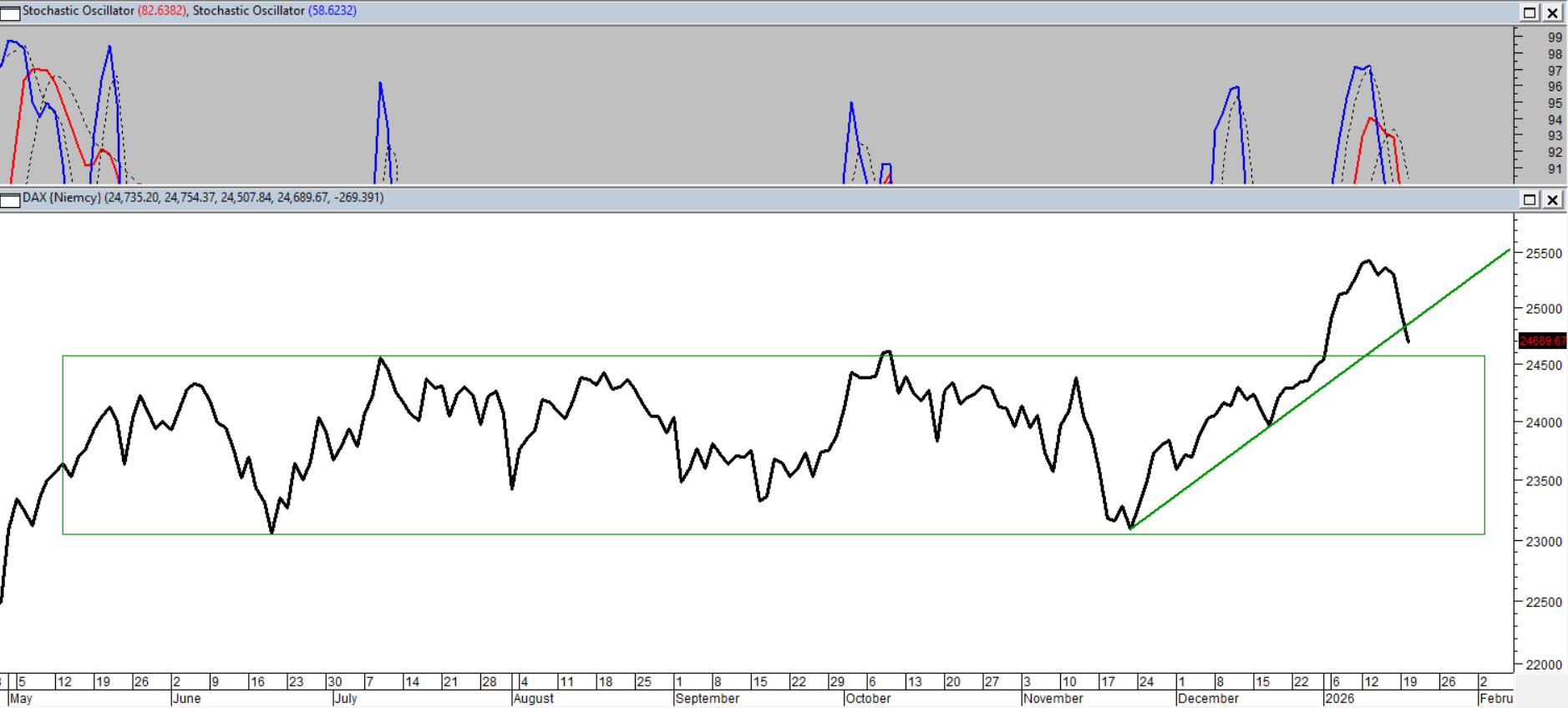Click the red stochastic line in January 2026

(x=1372, y=120)
